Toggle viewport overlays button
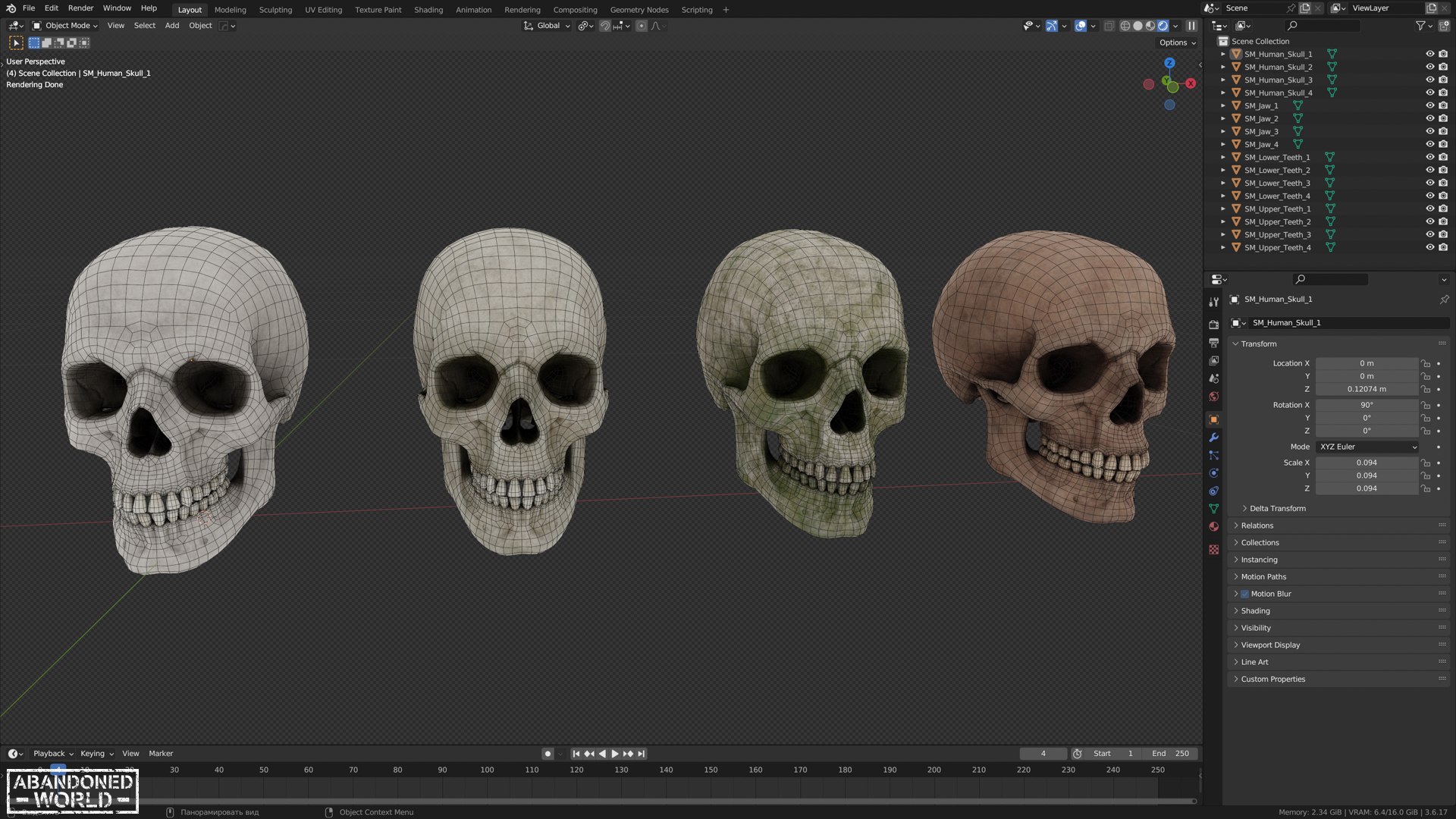 [1081, 26]
